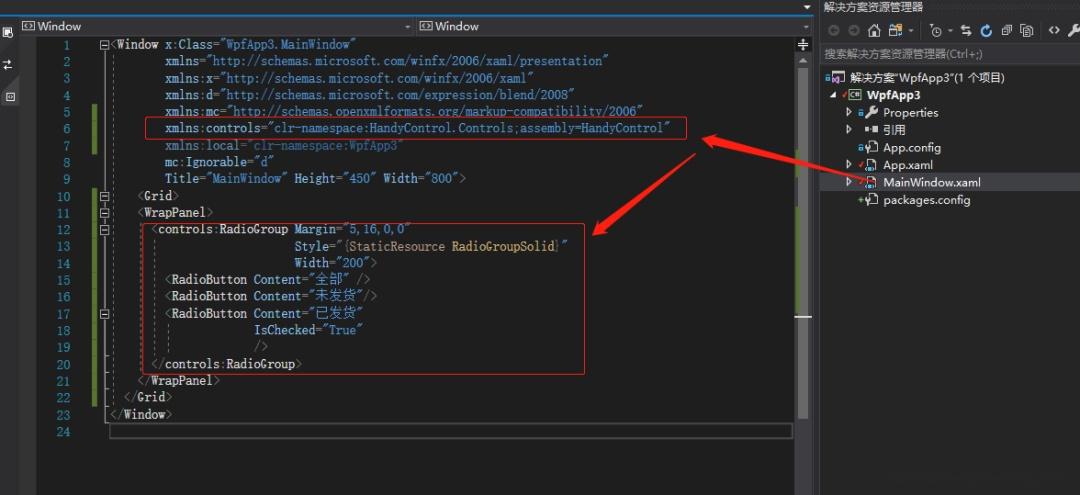Click the RadioButton Content="未发货" line

(x=271, y=296)
